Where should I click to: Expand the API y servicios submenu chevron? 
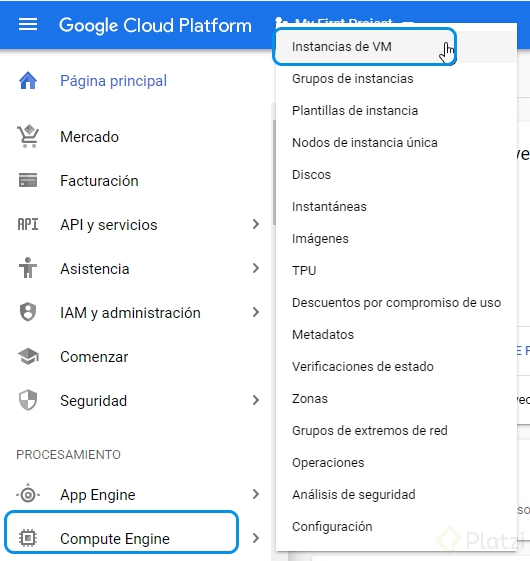point(256,224)
